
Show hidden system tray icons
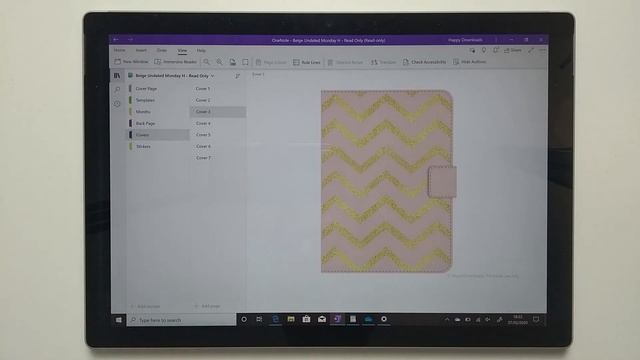point(447,320)
